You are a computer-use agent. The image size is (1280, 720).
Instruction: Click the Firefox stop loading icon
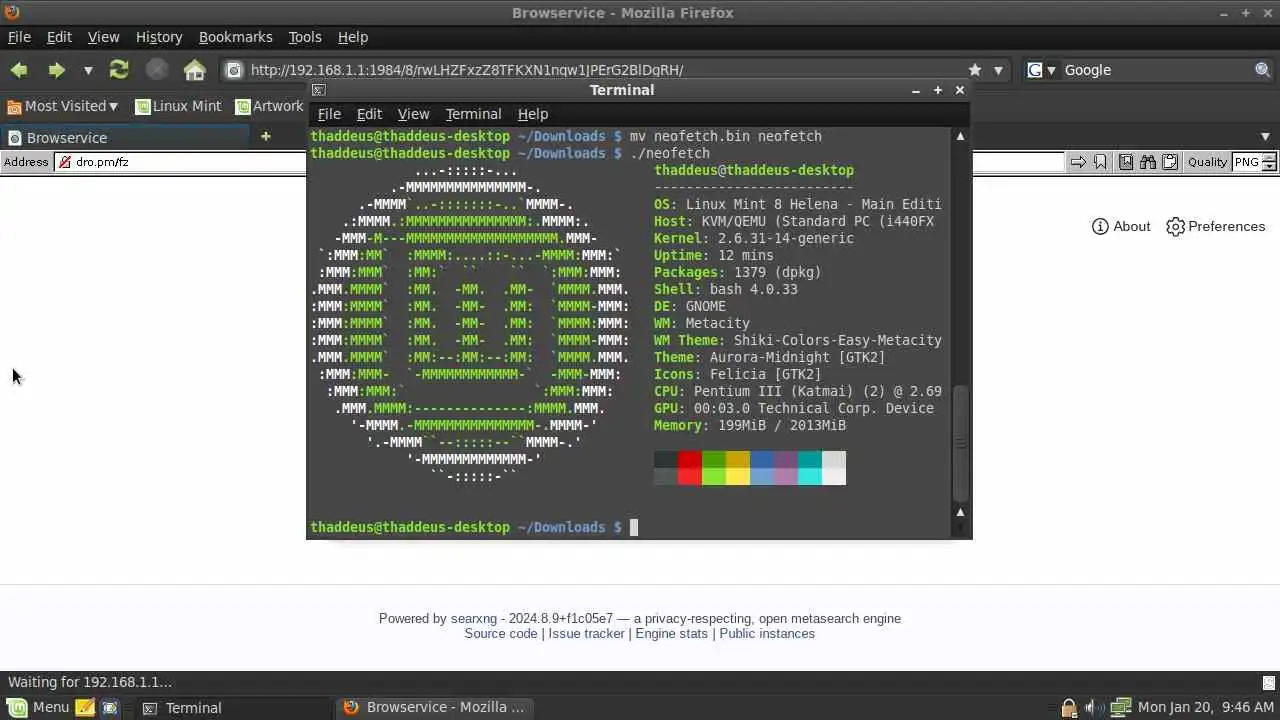[x=157, y=69]
